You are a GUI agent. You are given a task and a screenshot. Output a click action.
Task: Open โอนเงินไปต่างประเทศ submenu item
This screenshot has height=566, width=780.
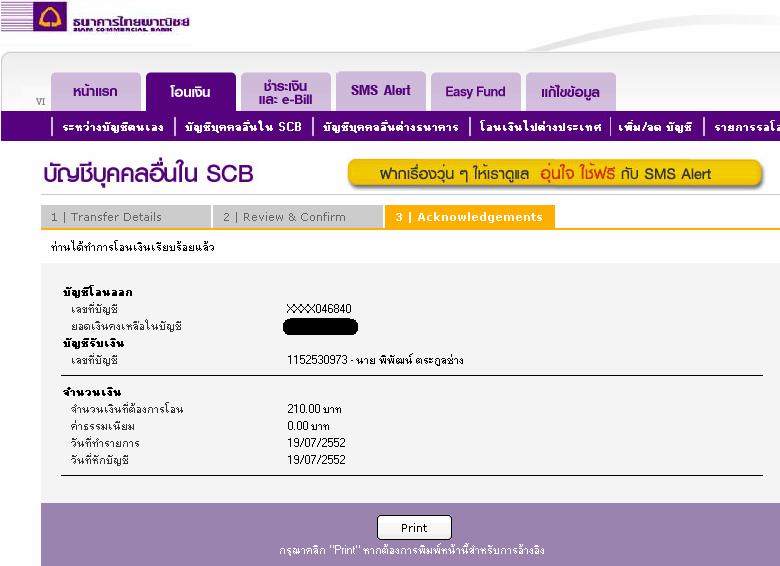coord(540,127)
